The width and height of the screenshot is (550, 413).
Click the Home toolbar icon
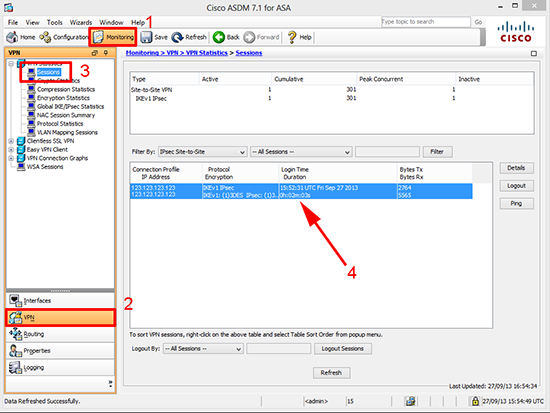(12, 37)
